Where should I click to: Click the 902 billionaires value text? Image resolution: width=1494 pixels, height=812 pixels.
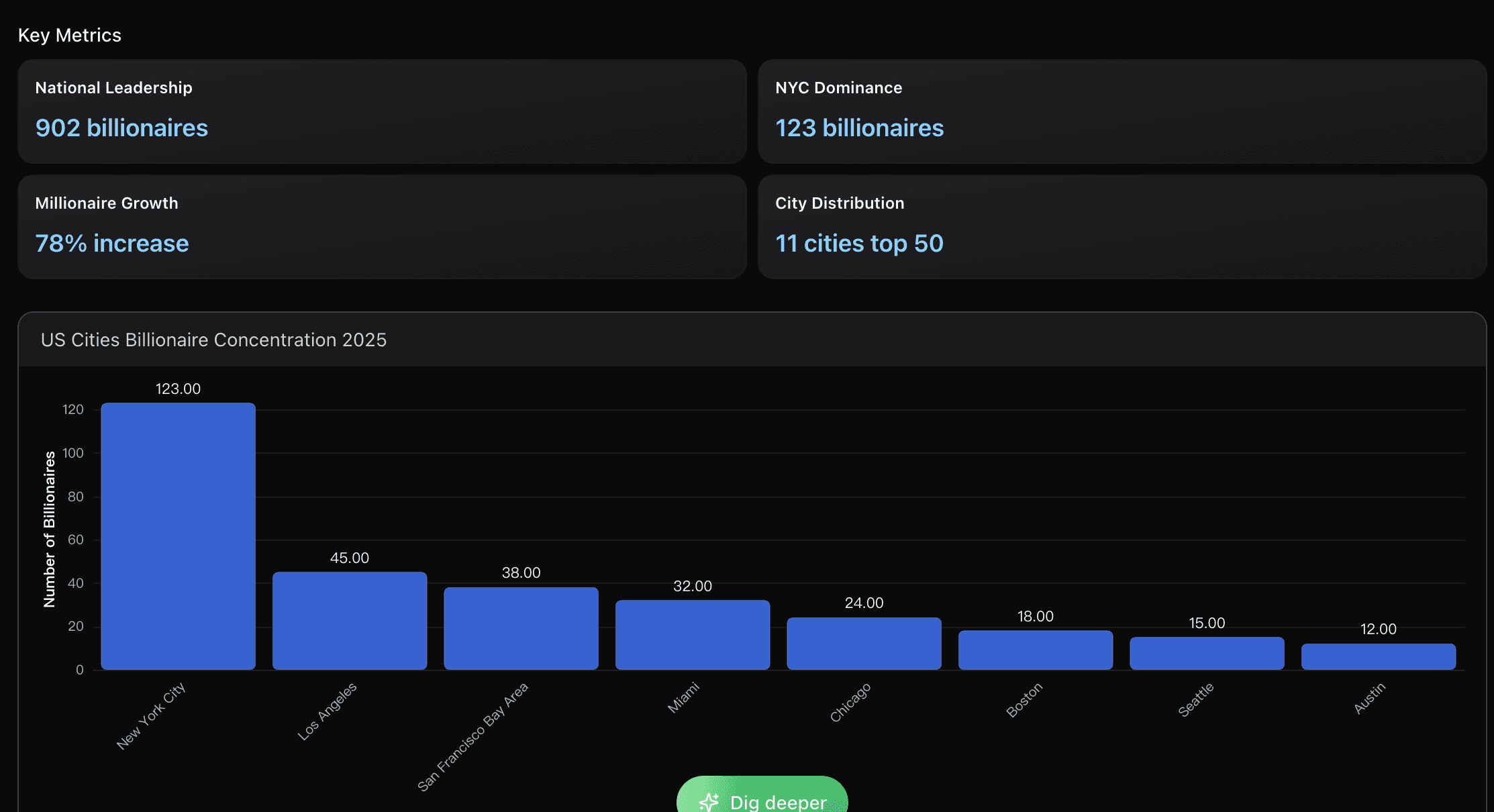tap(121, 128)
